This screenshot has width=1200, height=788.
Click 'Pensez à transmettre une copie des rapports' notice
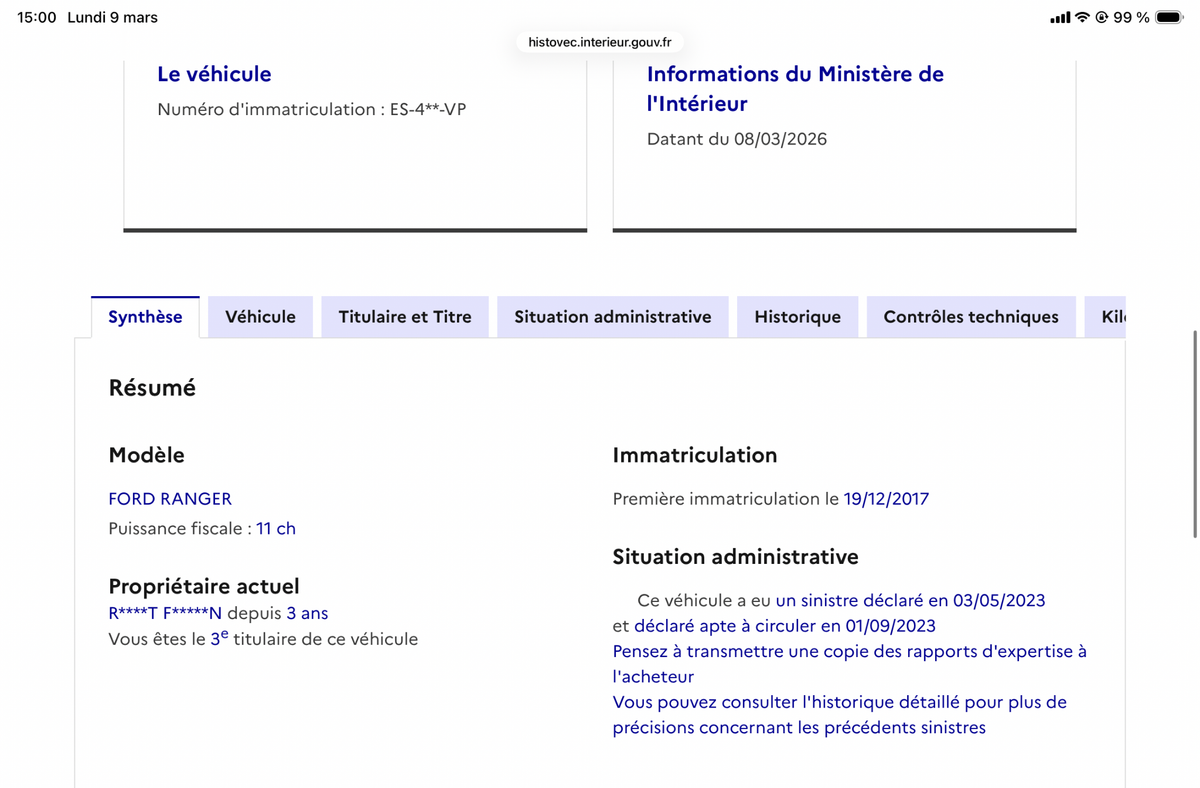pos(850,664)
